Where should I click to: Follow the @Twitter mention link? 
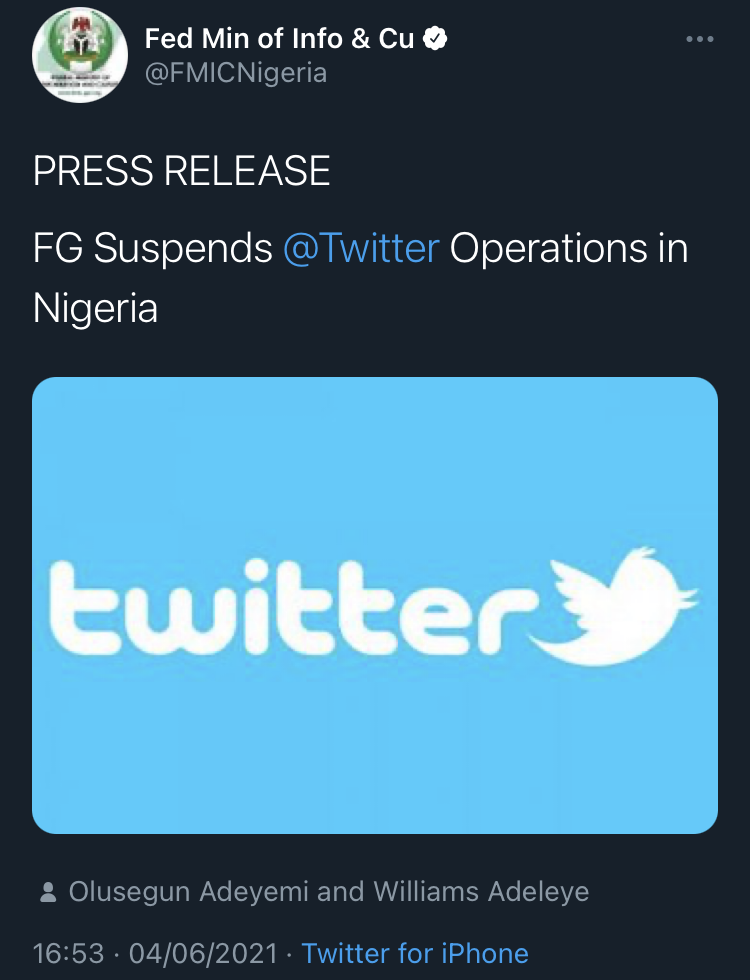[361, 248]
